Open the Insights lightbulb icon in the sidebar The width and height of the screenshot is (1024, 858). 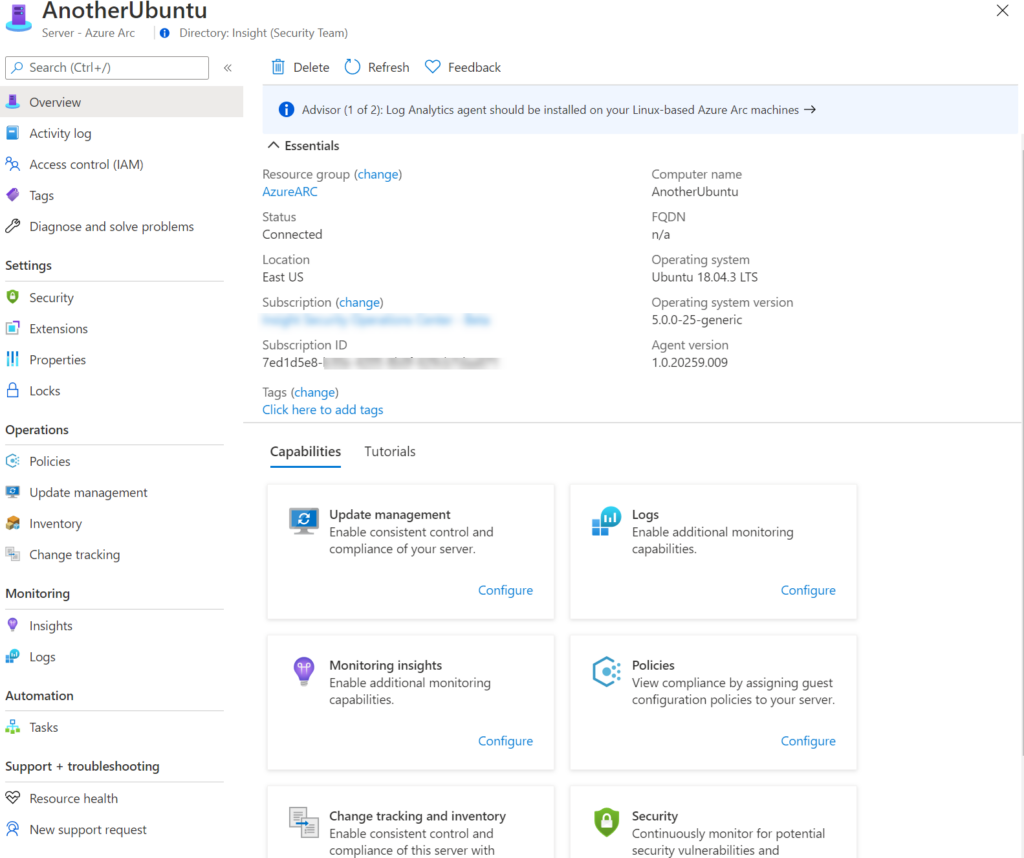click(12, 625)
